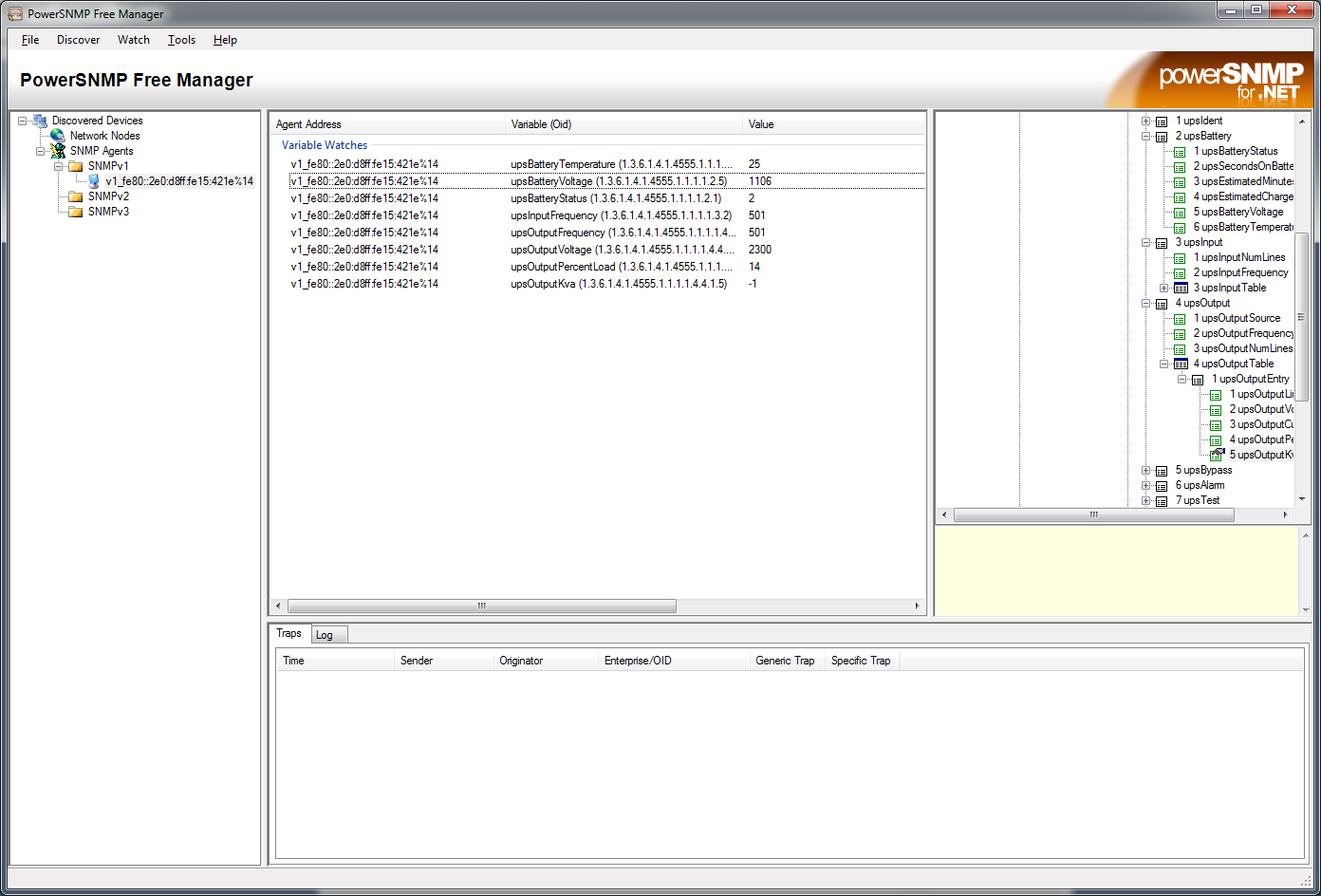The width and height of the screenshot is (1321, 896).
Task: Expand the upsBypass MIB node
Action: 1146,470
